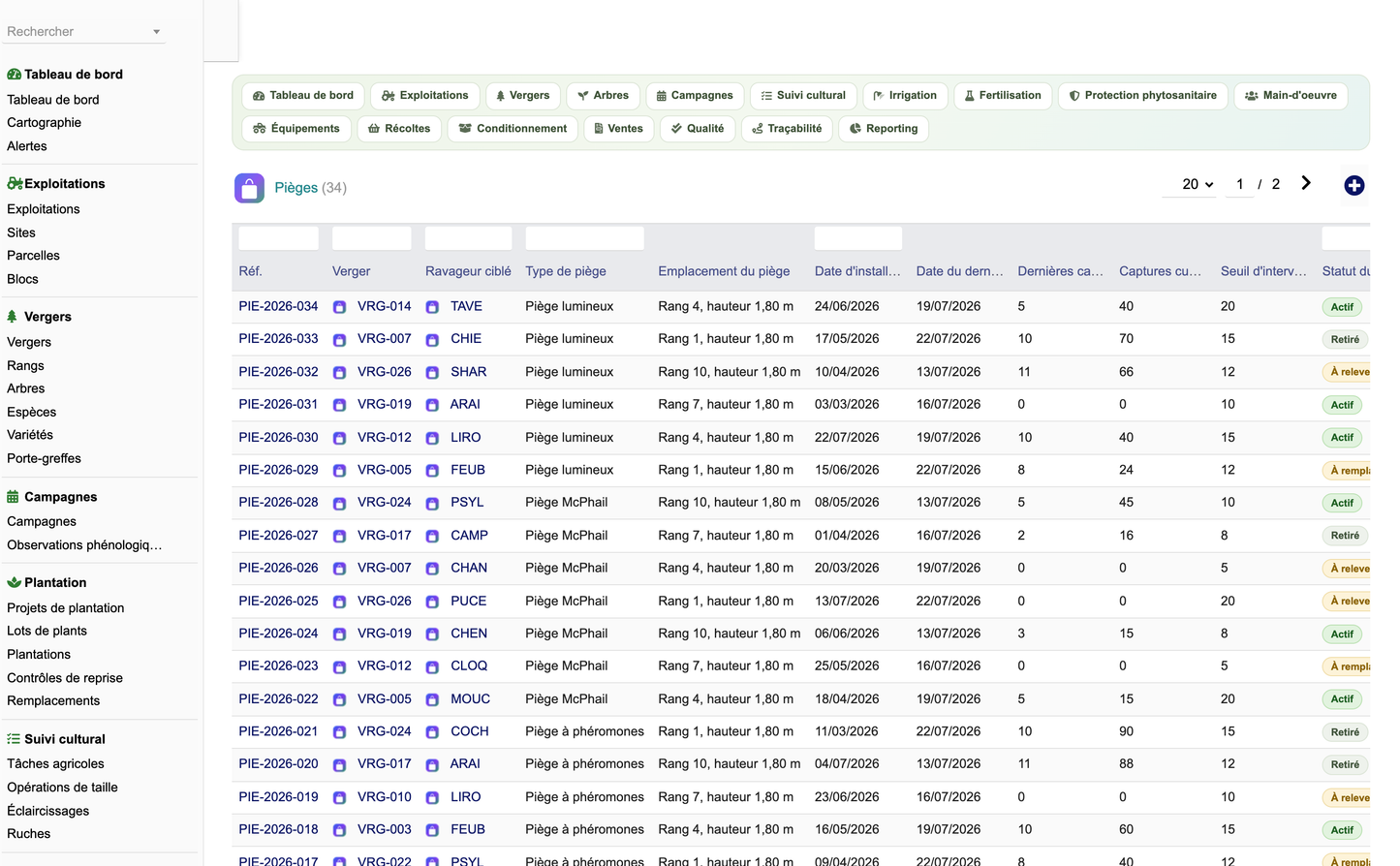This screenshot has height=866, width=1400.
Task: Open the Fertilisation tab
Action: 1003,96
